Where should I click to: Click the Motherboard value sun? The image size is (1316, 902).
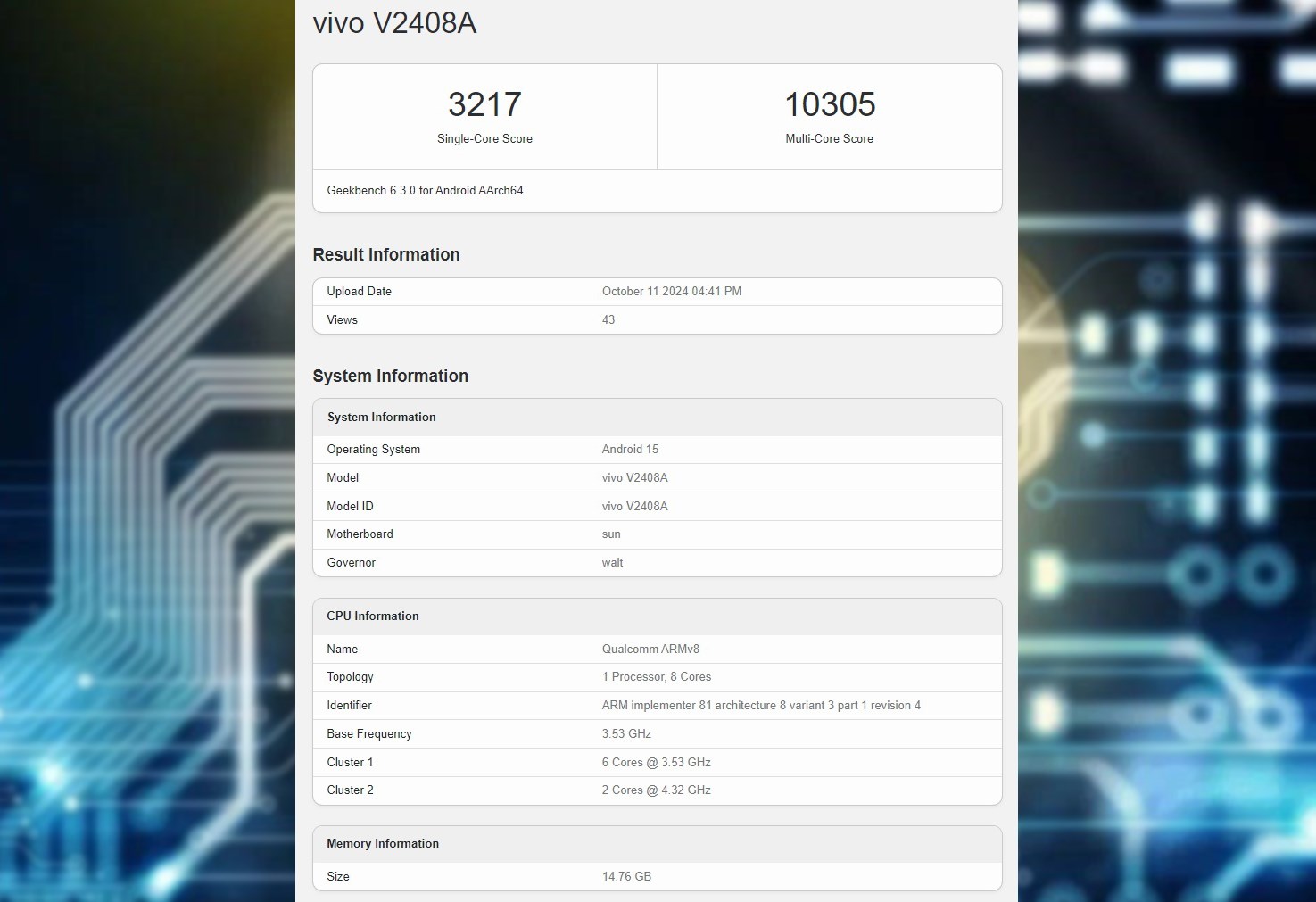[x=611, y=534]
